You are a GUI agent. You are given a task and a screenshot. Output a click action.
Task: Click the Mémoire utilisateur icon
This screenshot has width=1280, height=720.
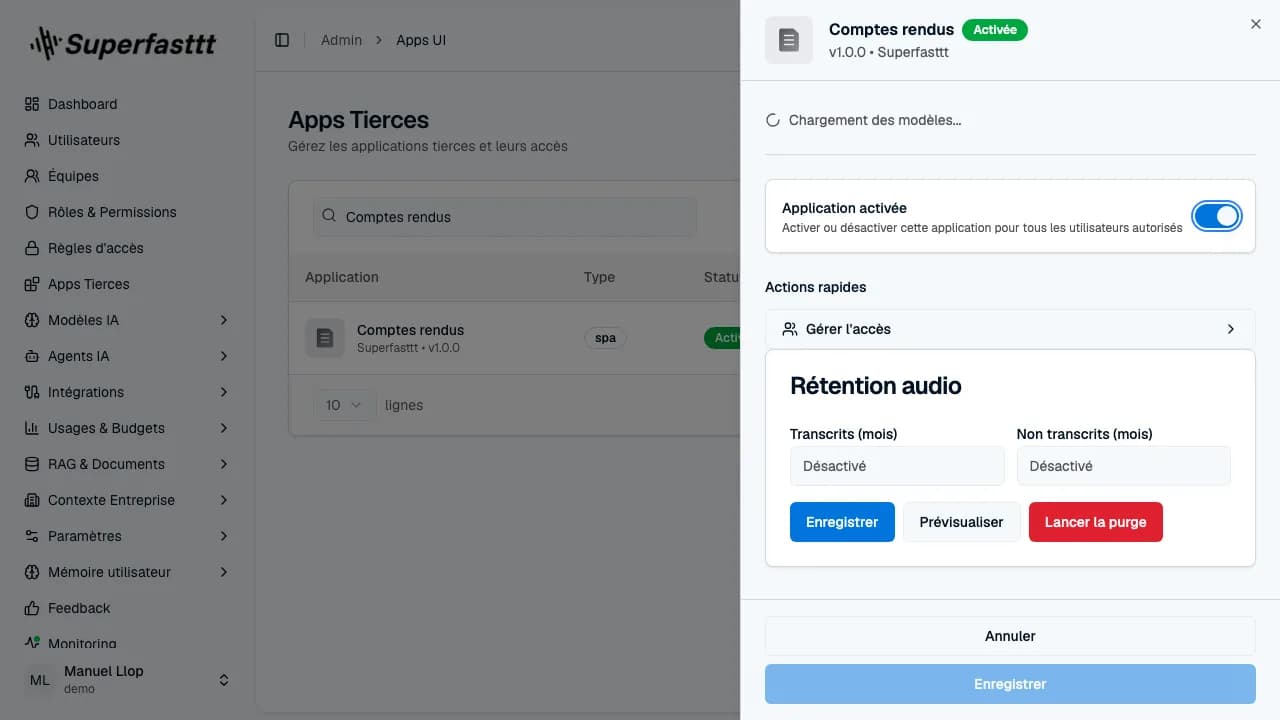pos(32,572)
